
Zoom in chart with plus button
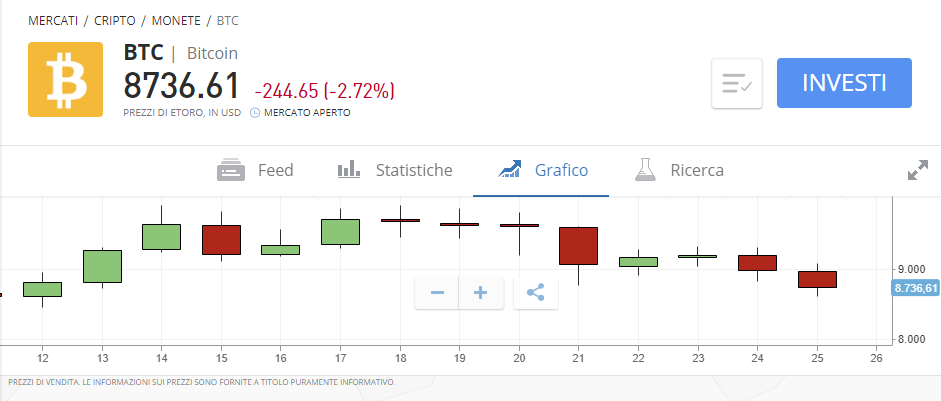coord(481,293)
